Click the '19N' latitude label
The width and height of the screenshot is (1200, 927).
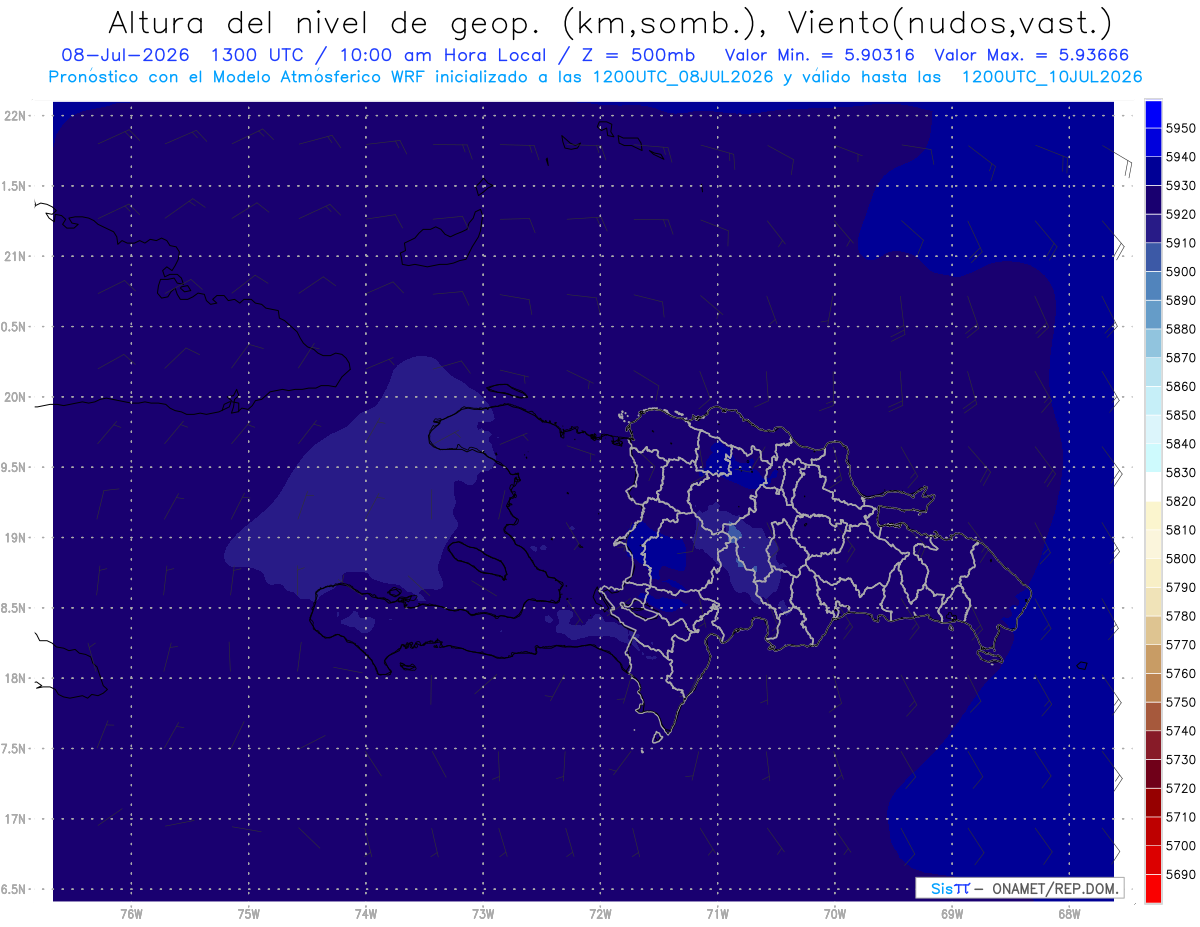[x=14, y=538]
